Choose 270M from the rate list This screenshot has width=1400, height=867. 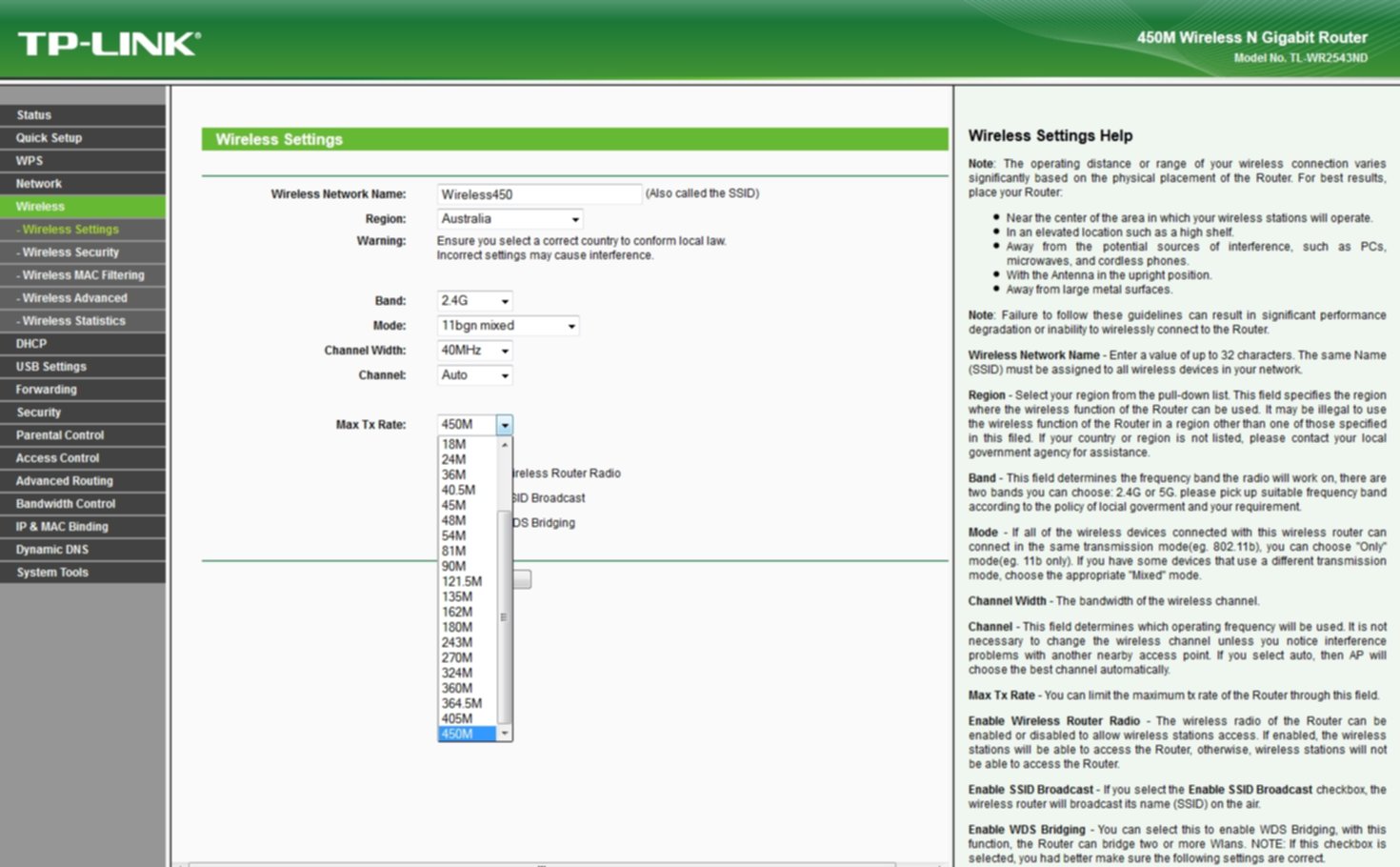(468, 657)
